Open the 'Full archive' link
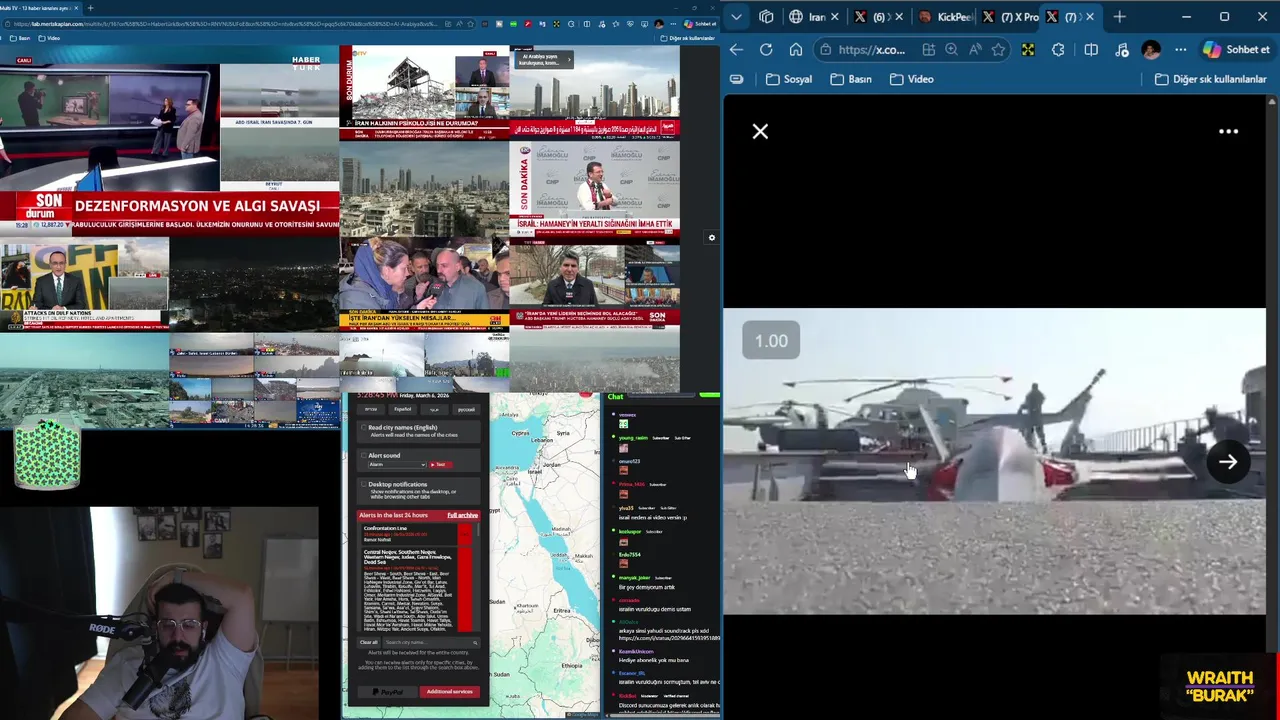This screenshot has height=720, width=1280. click(x=462, y=515)
